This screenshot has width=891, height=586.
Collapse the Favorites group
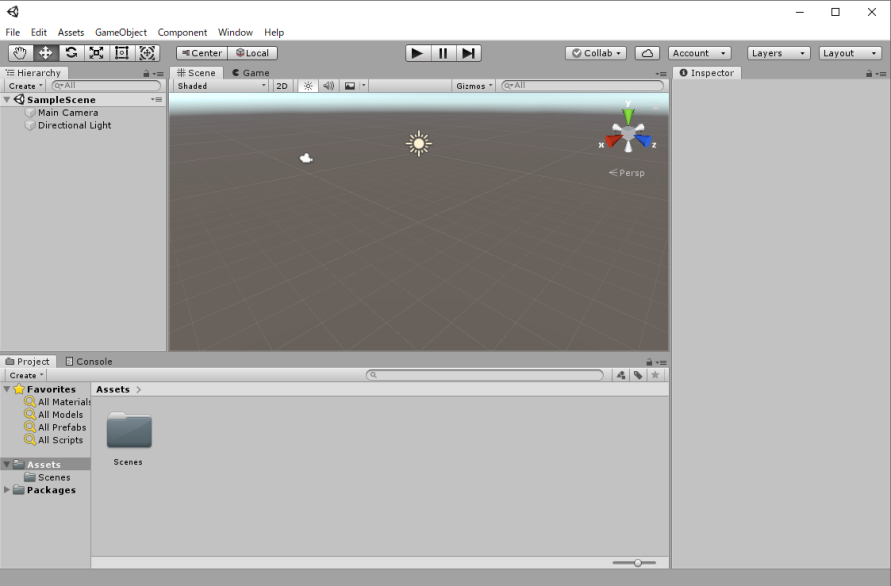[x=7, y=389]
